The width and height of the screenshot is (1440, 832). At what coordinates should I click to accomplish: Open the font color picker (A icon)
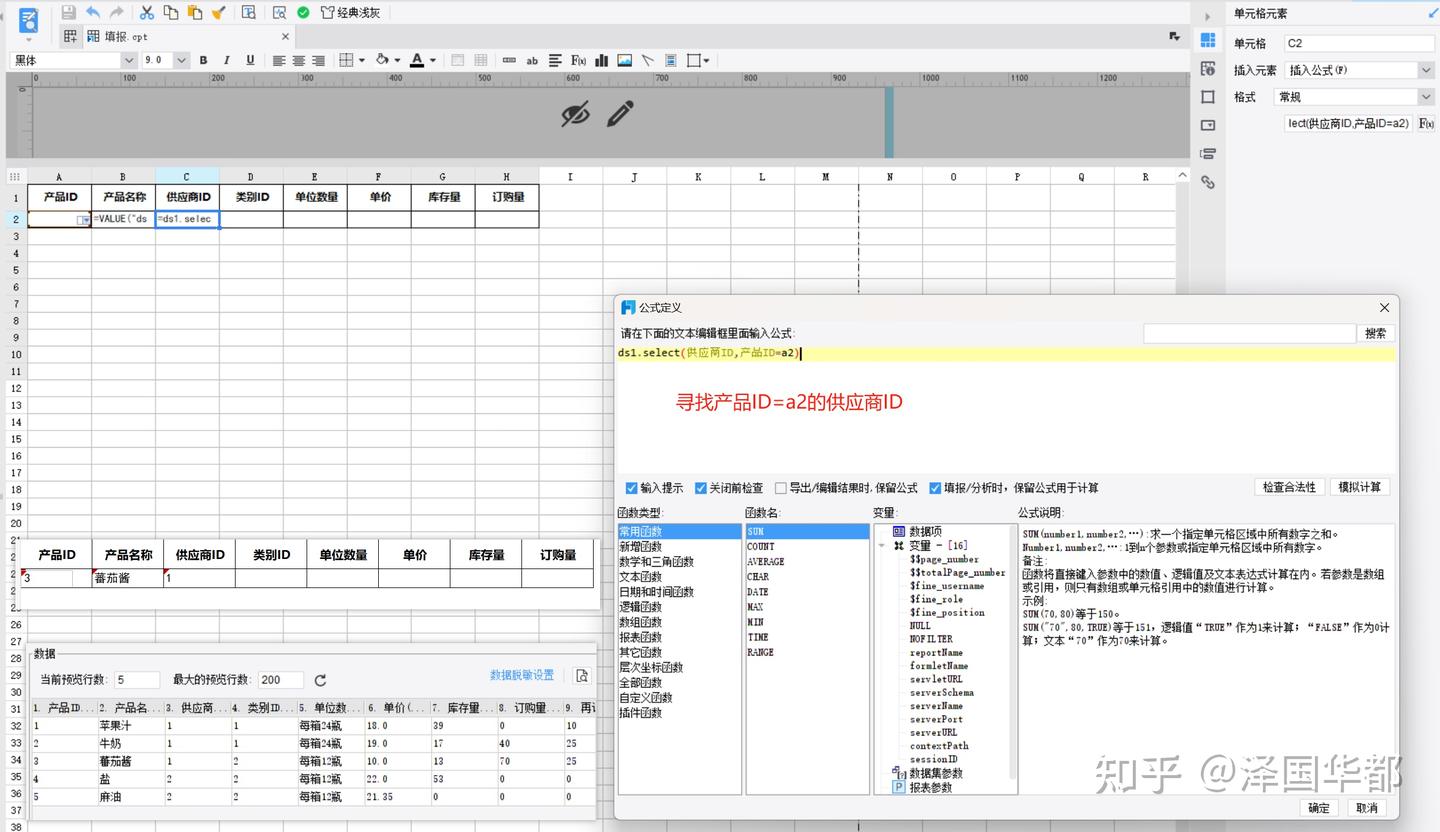coord(417,60)
